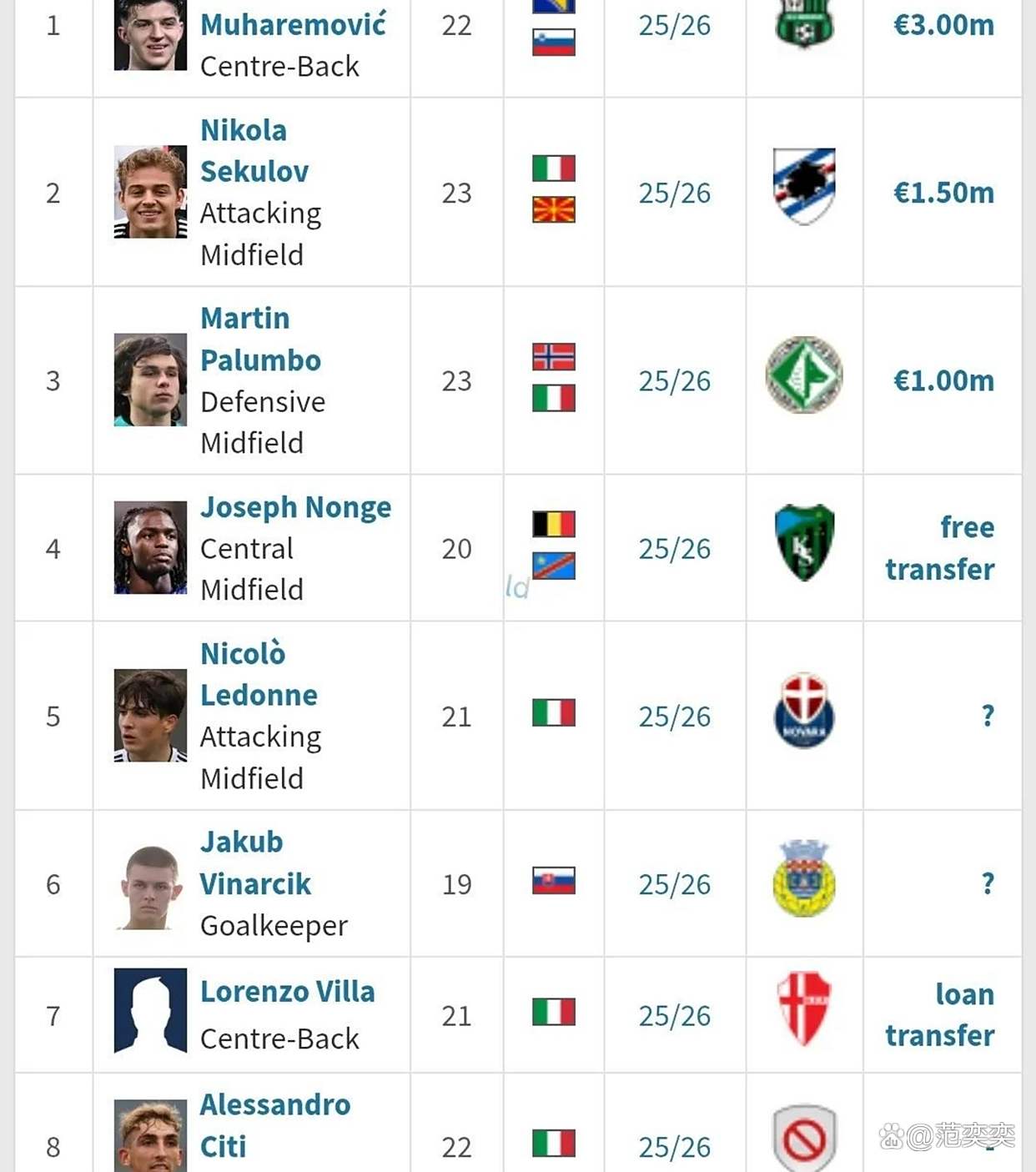1036x1172 pixels.
Task: Open Nikola Sekulov player link
Action: click(x=254, y=151)
